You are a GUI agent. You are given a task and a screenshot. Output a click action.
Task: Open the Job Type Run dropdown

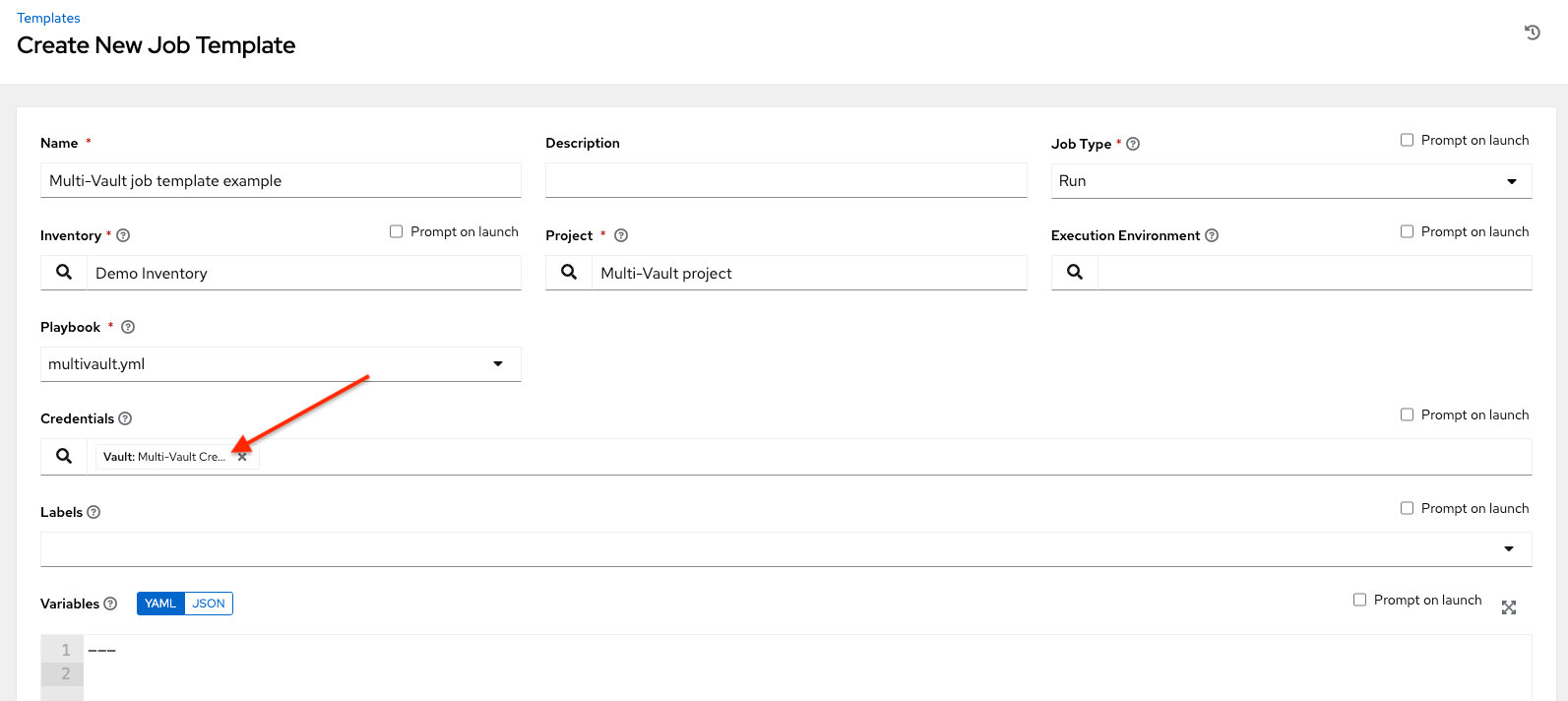click(x=1291, y=181)
